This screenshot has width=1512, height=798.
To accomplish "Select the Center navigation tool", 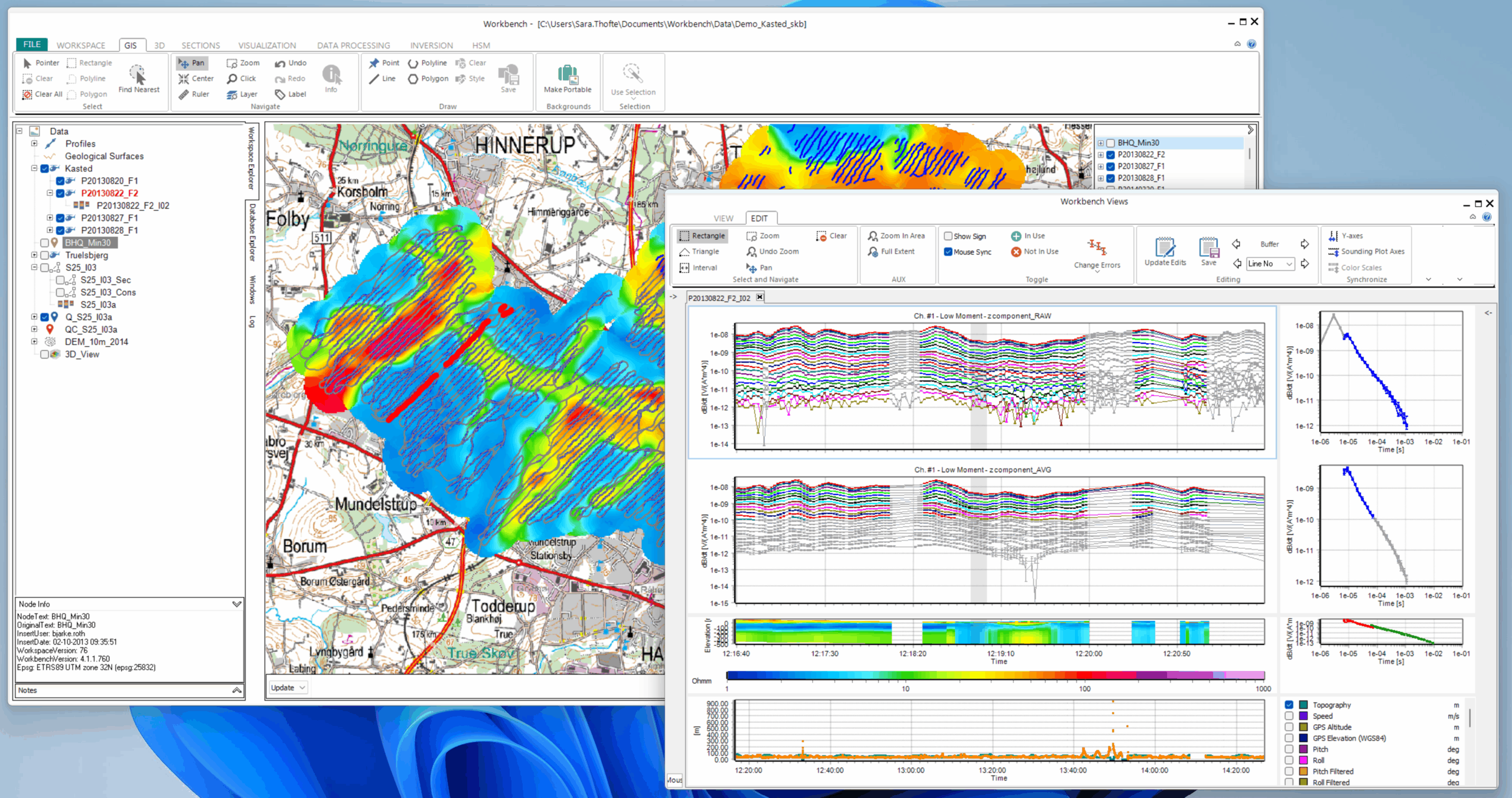I will click(196, 78).
